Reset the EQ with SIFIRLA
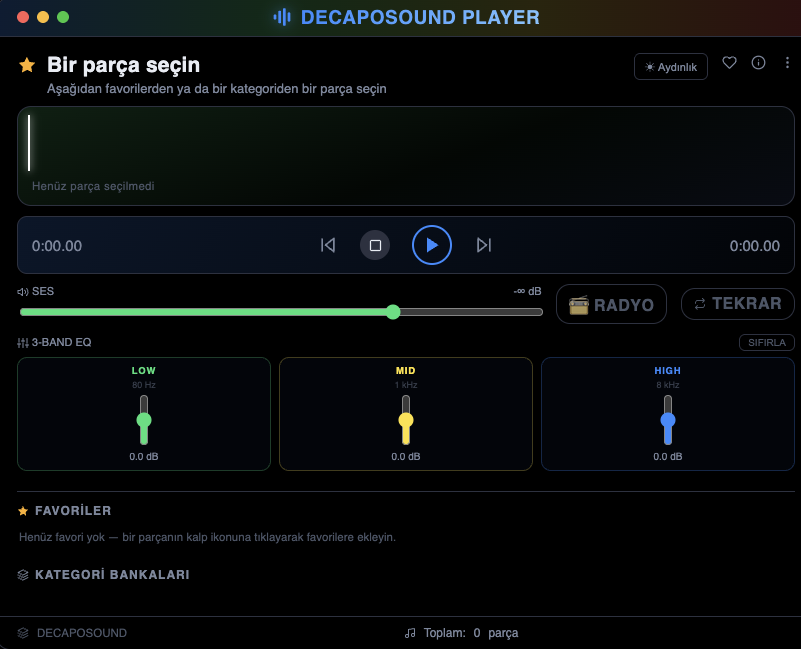801x649 pixels. click(767, 342)
